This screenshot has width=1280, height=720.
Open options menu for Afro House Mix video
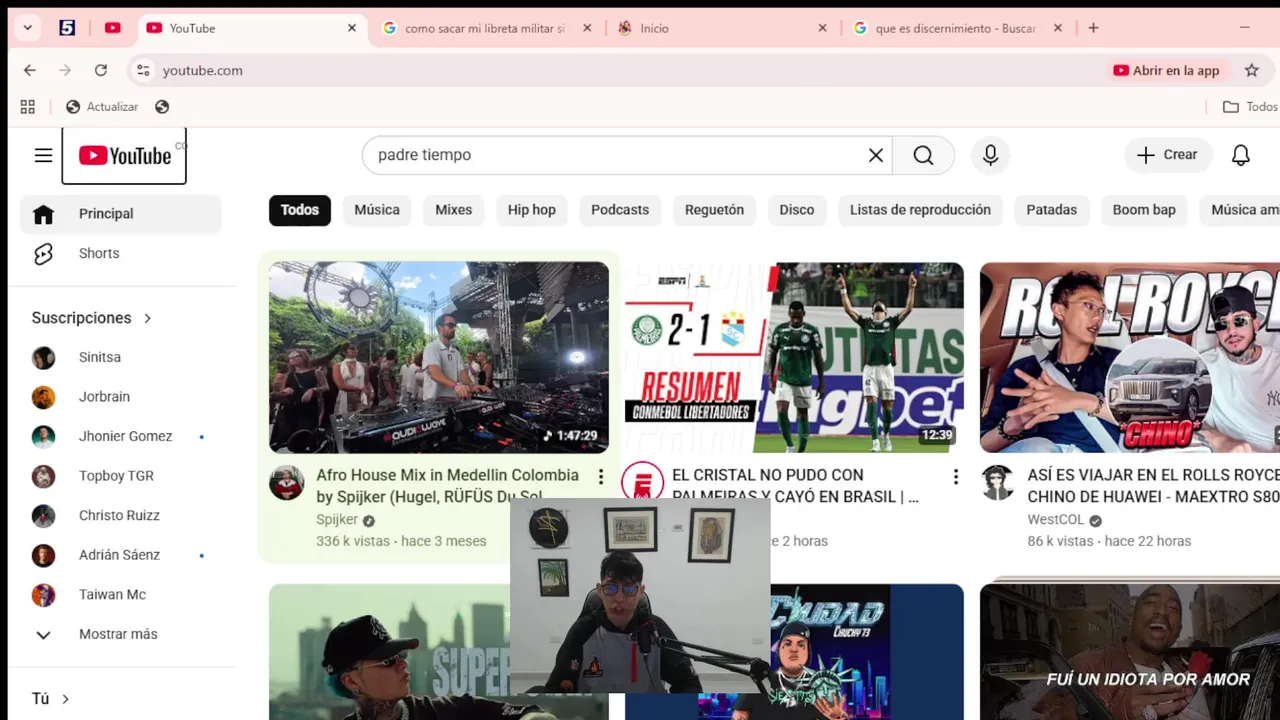(x=600, y=477)
